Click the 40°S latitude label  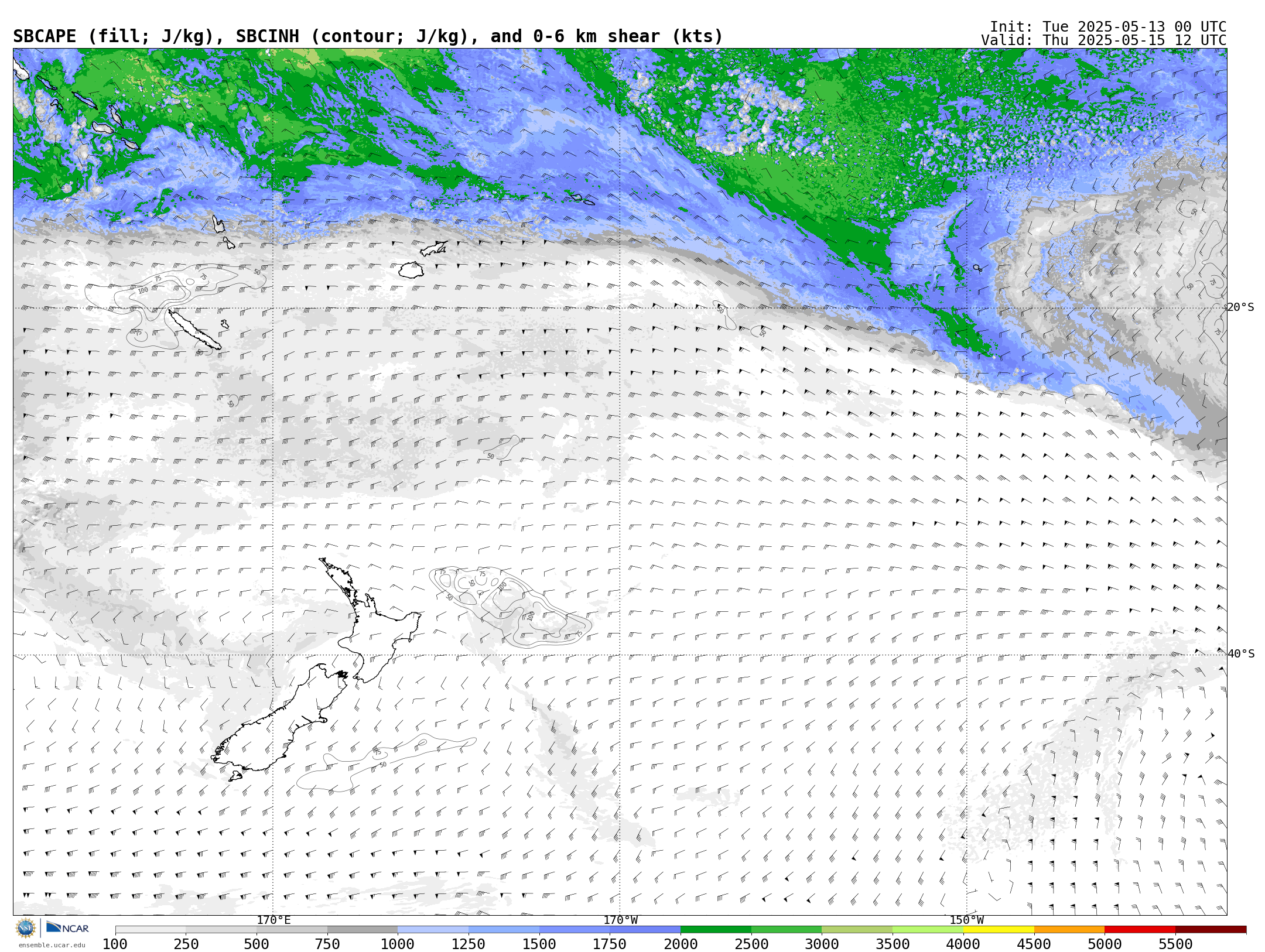(x=1241, y=654)
